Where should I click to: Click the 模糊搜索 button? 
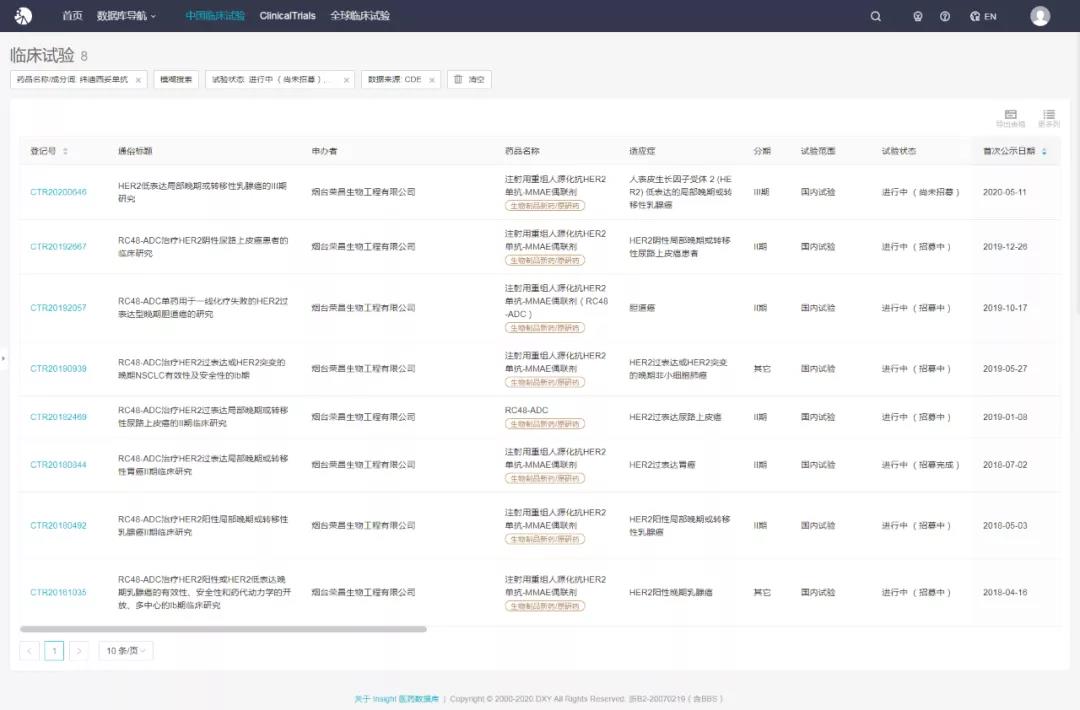[x=176, y=80]
